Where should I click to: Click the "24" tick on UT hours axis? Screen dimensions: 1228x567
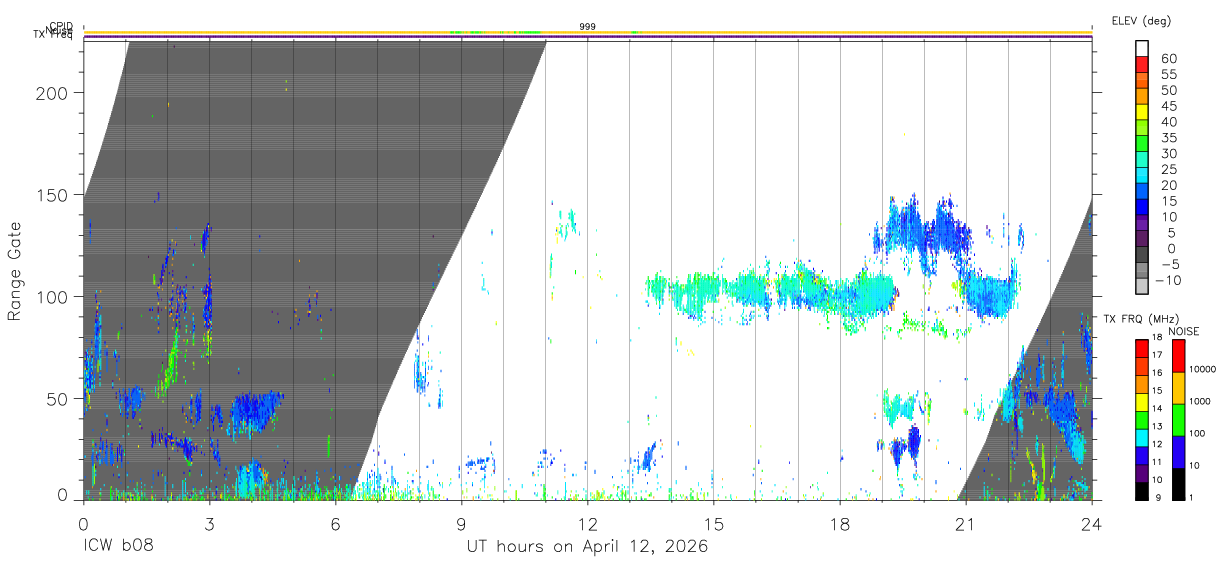(x=1091, y=522)
